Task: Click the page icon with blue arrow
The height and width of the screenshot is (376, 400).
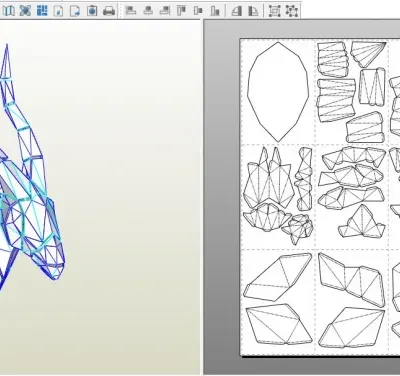Action: [75, 11]
